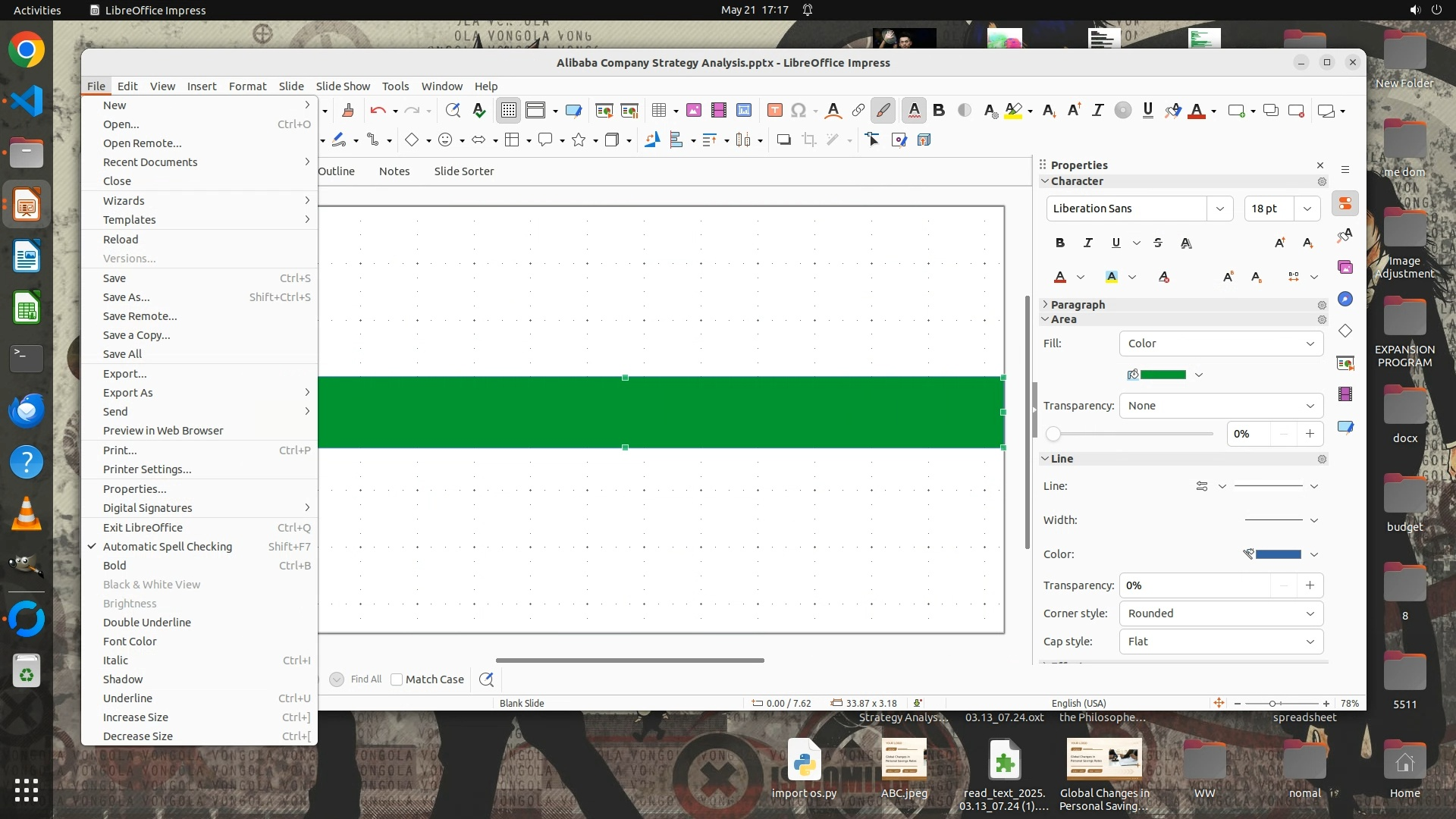
Task: Open the Corner style Rounded dropdown
Action: pyautogui.click(x=1221, y=613)
